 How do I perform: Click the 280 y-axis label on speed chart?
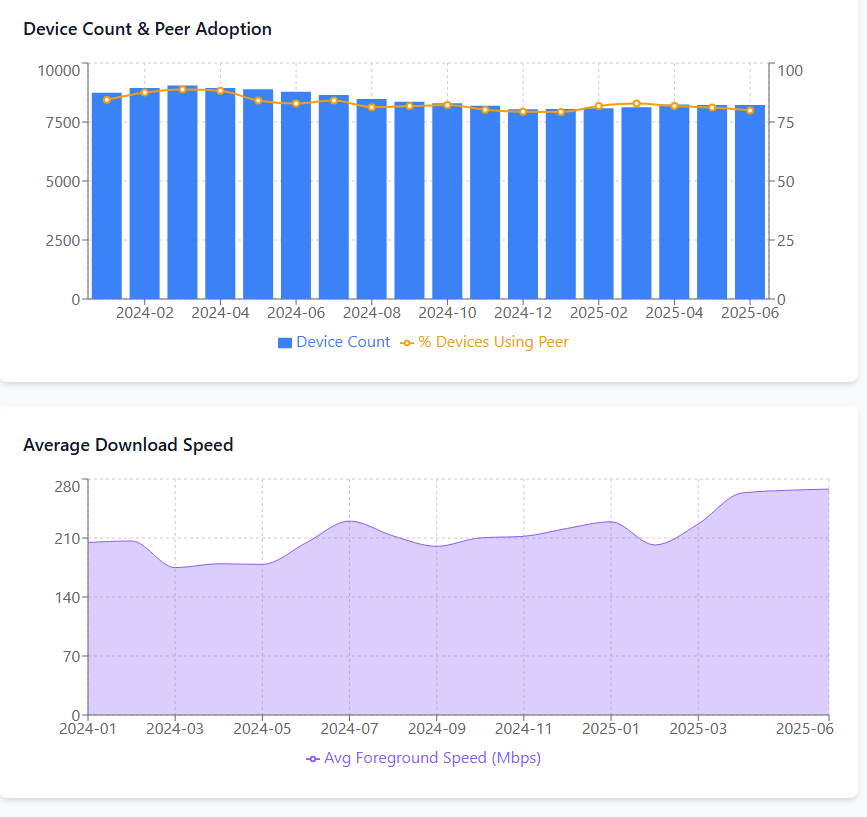pyautogui.click(x=67, y=487)
